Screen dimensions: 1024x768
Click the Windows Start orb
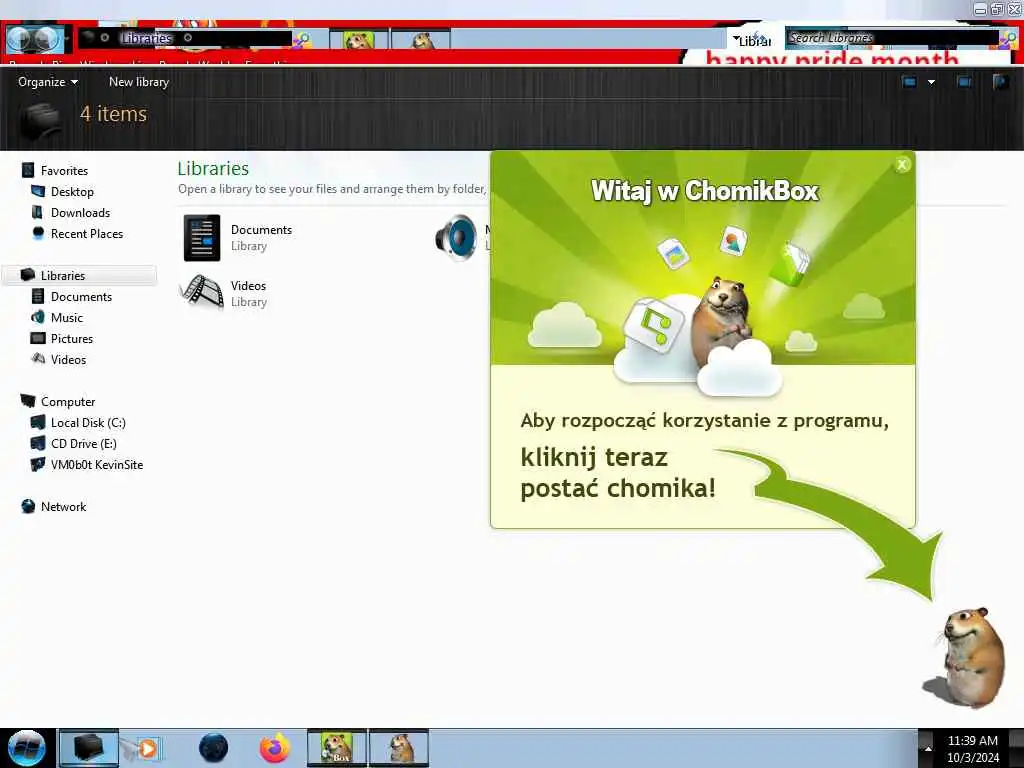click(x=27, y=748)
